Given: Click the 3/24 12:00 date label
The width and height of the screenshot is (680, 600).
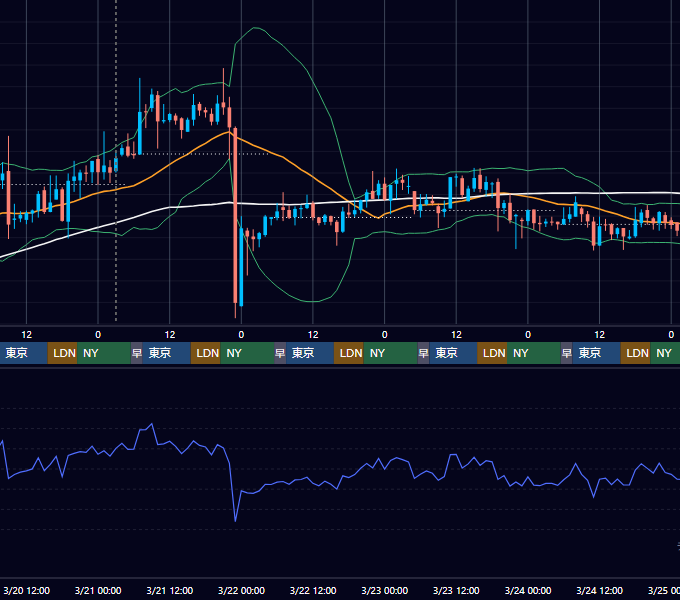Looking at the screenshot, I should pos(599,590).
